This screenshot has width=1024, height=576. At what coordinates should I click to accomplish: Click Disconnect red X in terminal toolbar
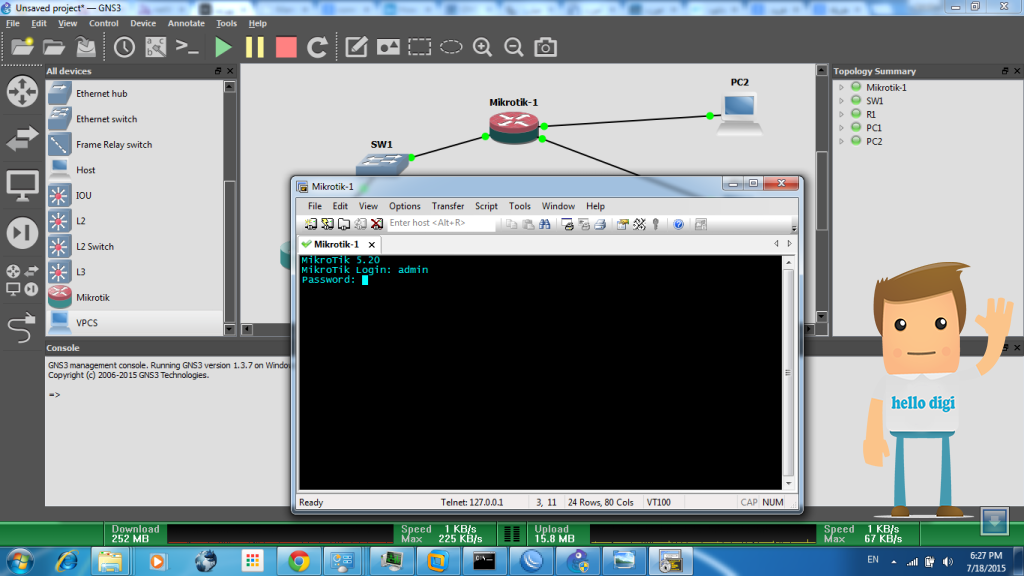pyautogui.click(x=377, y=224)
